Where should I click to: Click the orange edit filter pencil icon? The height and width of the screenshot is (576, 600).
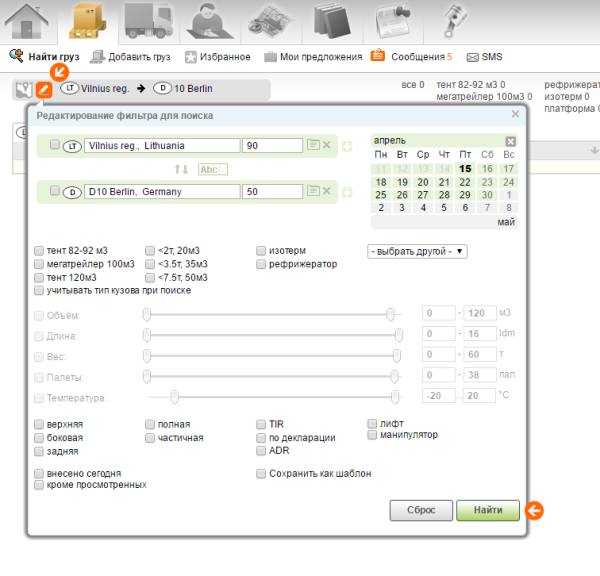tap(44, 90)
